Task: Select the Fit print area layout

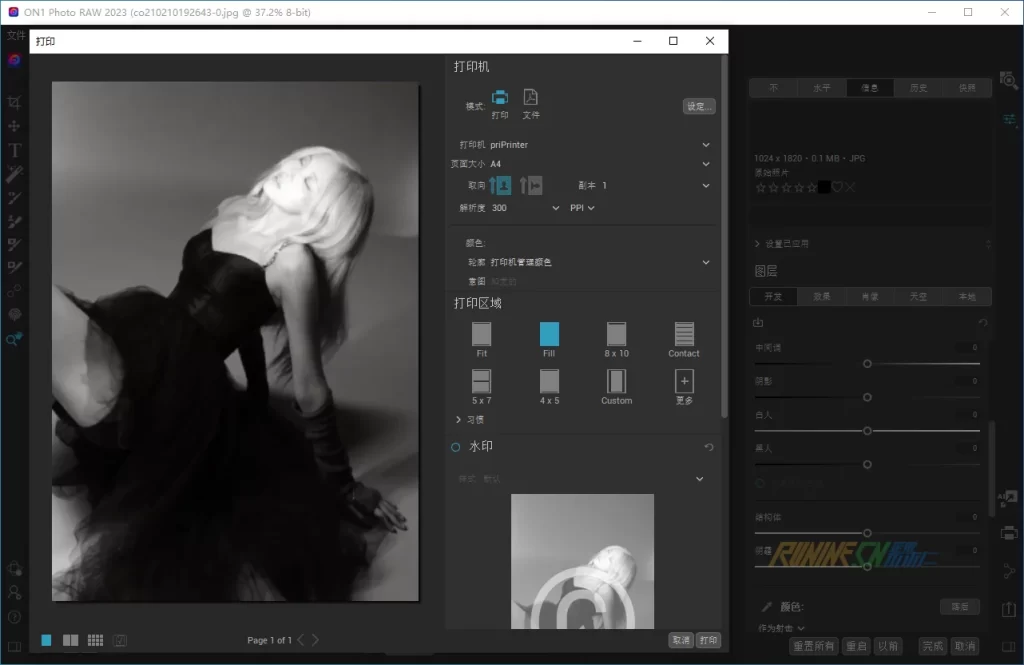Action: (482, 334)
